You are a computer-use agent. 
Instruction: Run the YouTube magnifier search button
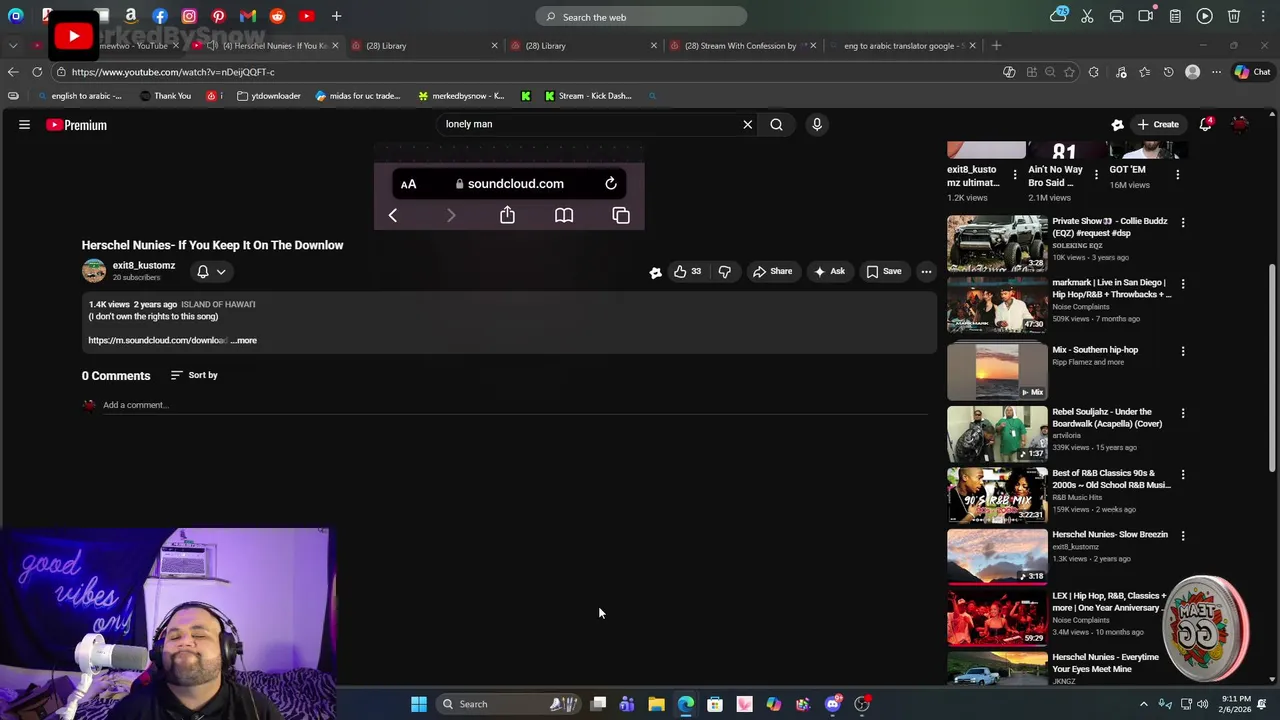click(x=776, y=124)
